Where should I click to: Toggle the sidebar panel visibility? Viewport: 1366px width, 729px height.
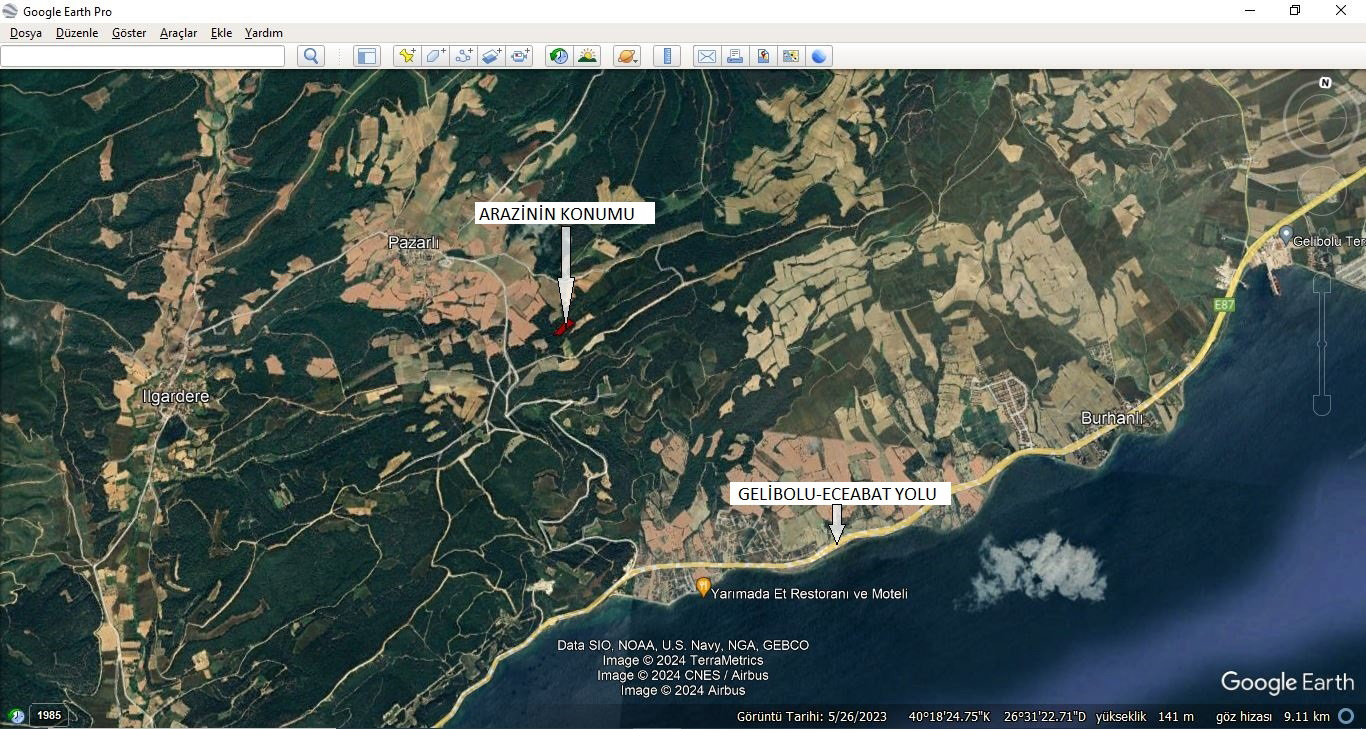pyautogui.click(x=367, y=56)
